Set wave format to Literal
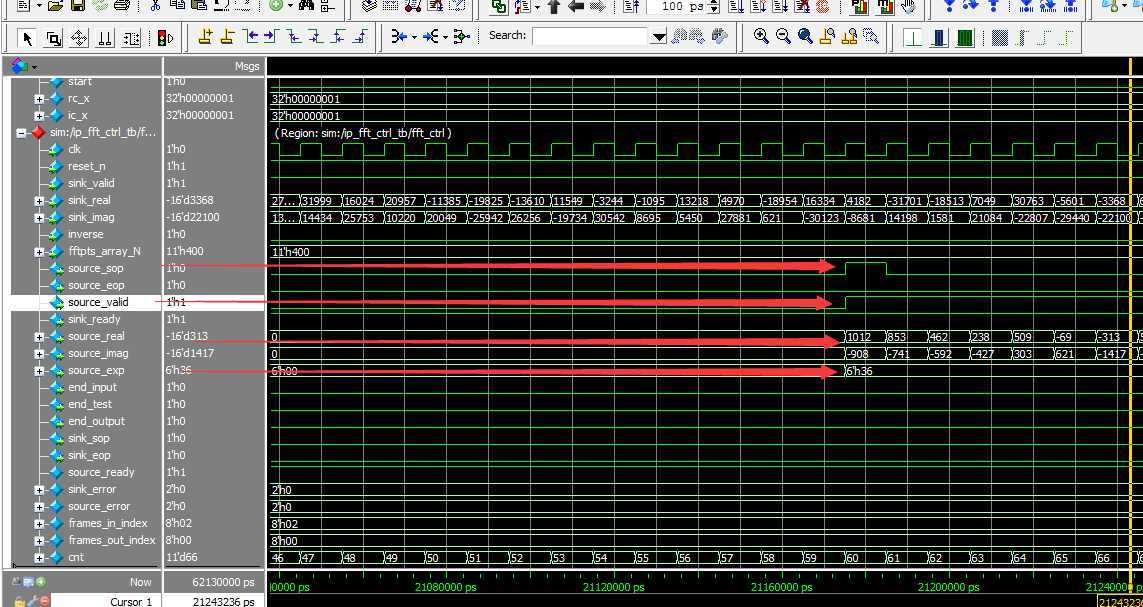1143x607 pixels. [913, 37]
